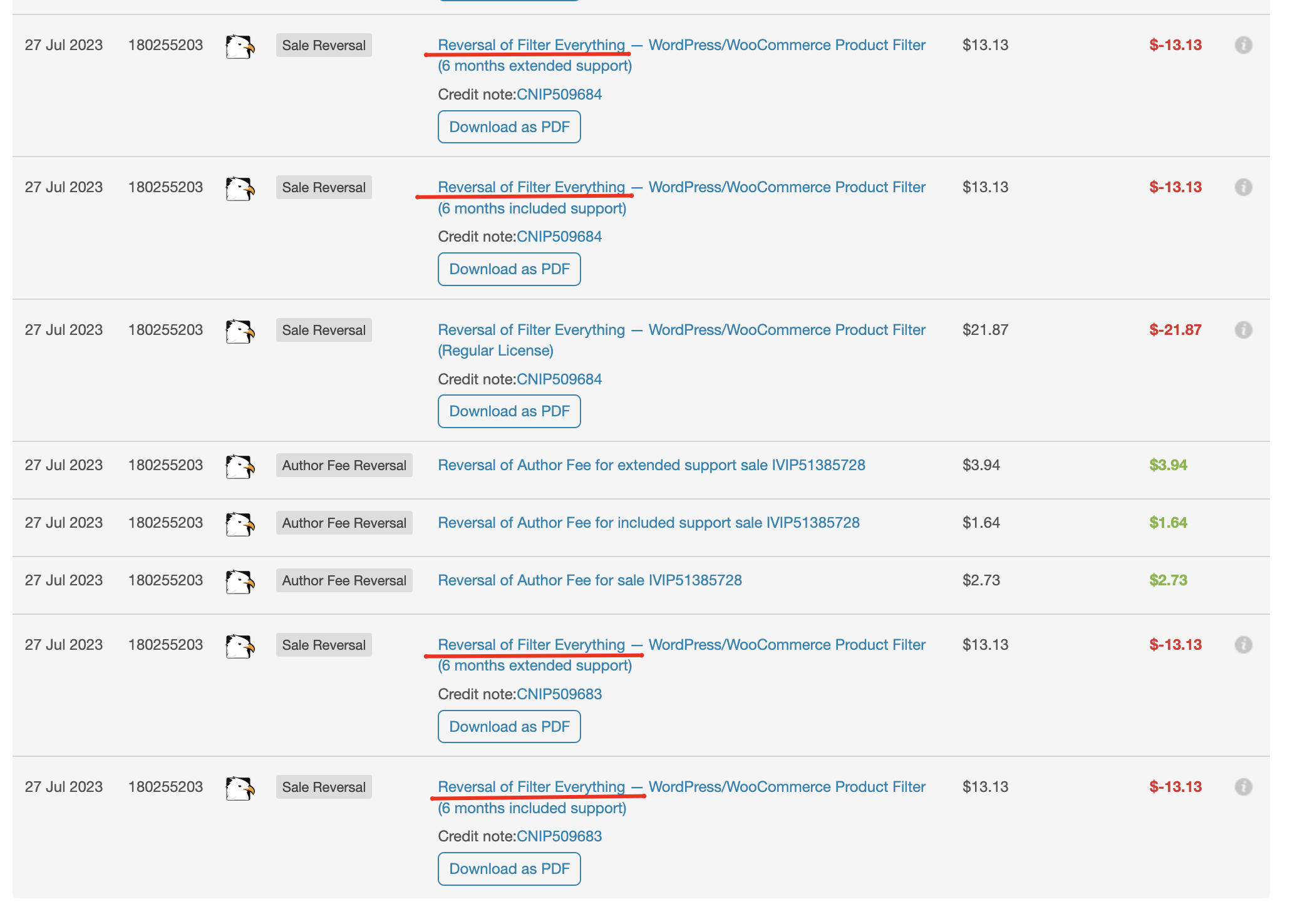Download PDF for extended support credit note CNIP509684
The image size is (1290, 924).
tap(509, 127)
